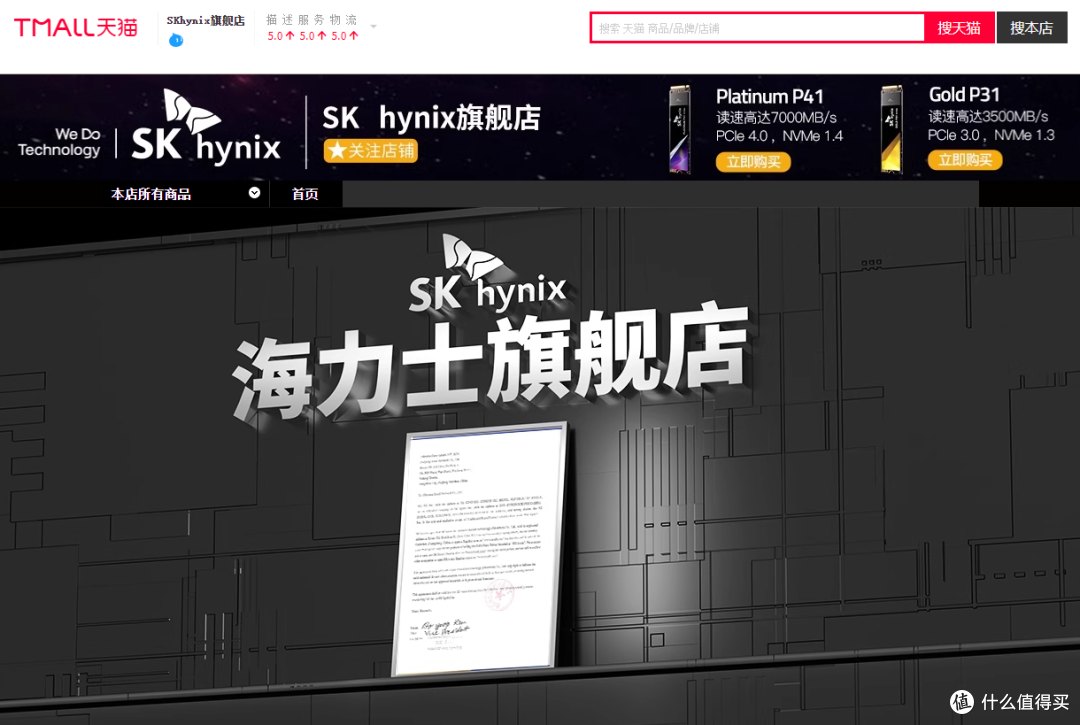Open the 首页 navigation tab
The height and width of the screenshot is (725, 1080).
click(305, 194)
